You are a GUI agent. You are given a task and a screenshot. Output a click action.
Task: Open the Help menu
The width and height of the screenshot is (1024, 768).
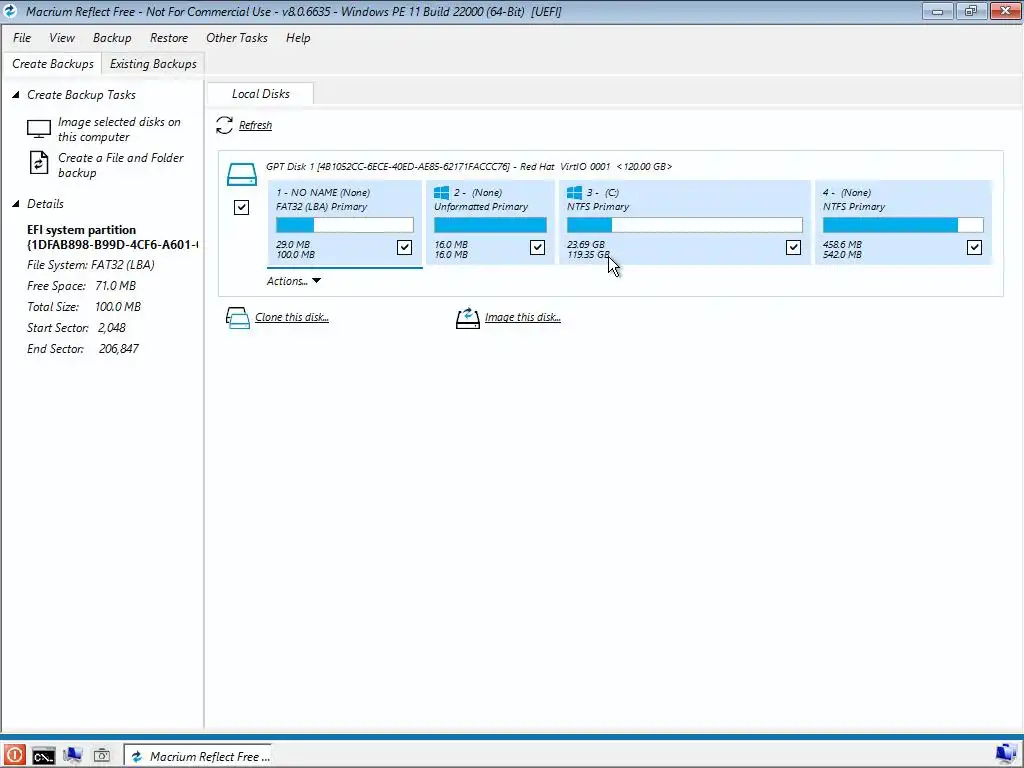click(x=298, y=38)
